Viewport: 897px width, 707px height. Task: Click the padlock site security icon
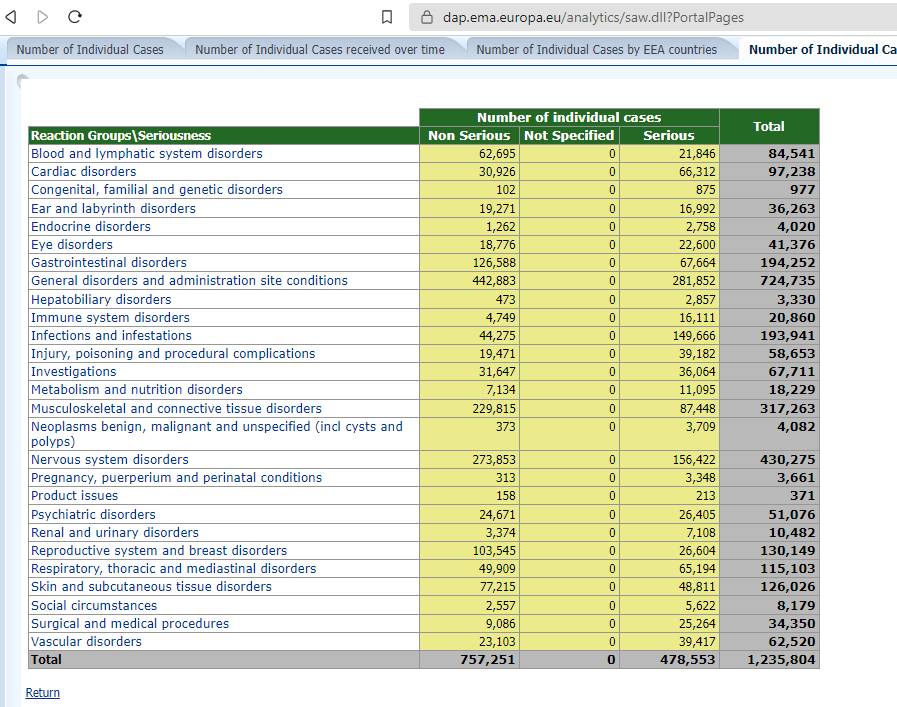[426, 17]
